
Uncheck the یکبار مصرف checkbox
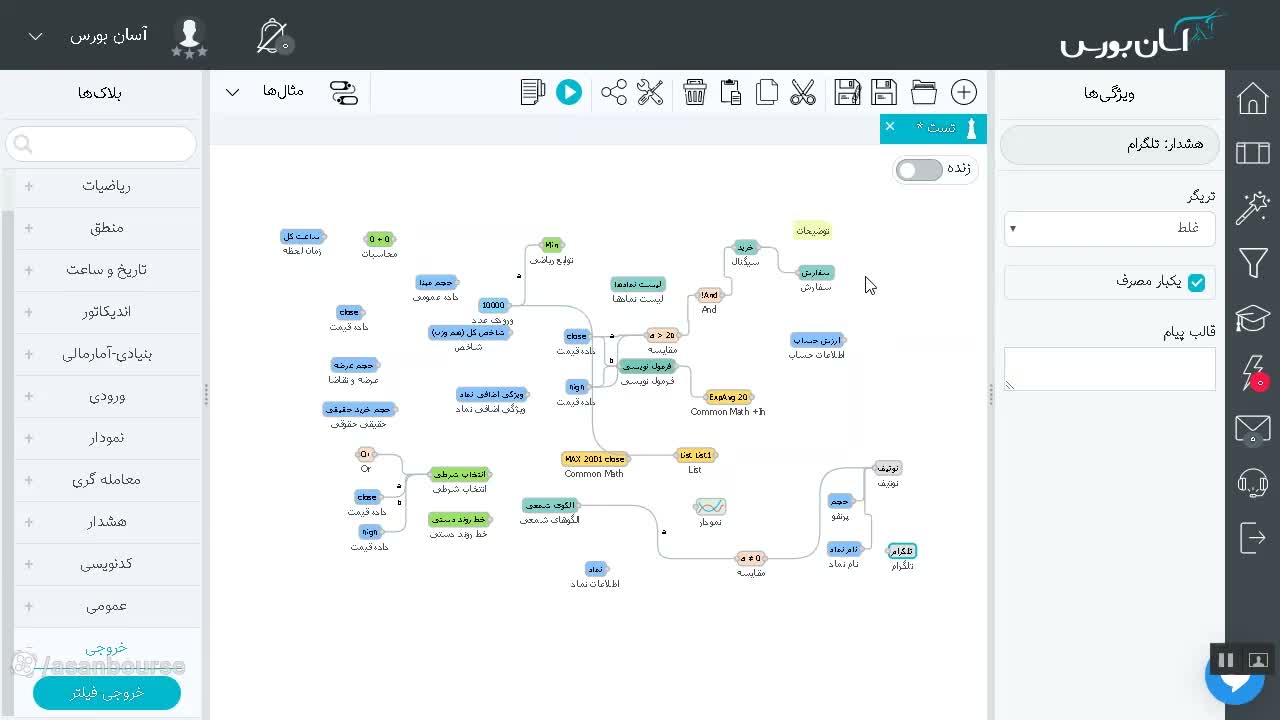(x=1196, y=282)
